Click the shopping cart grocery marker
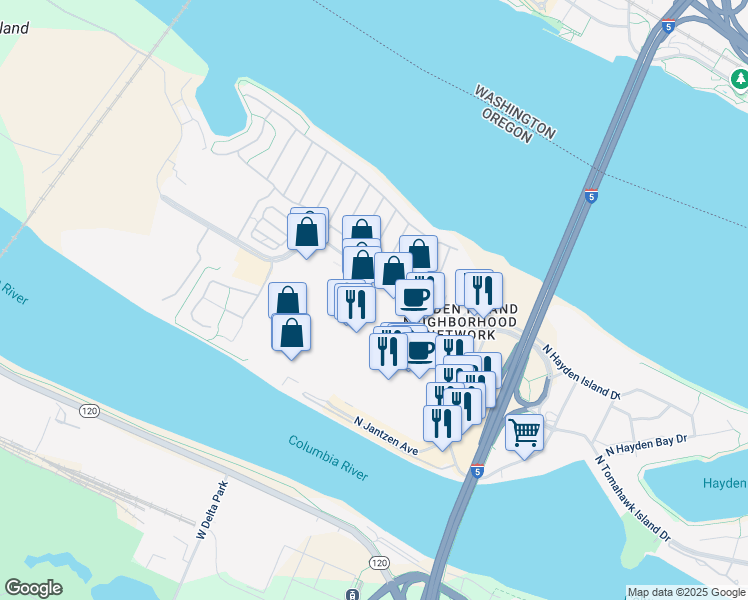This screenshot has width=748, height=600. (524, 433)
